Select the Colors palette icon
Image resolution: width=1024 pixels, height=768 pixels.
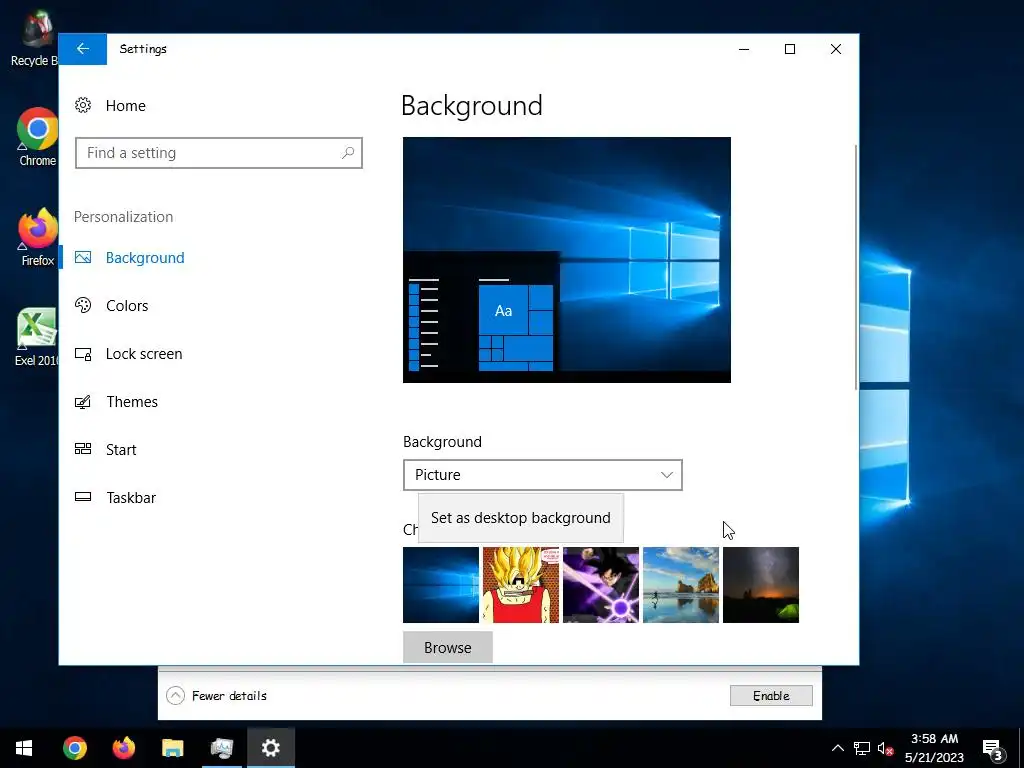[x=83, y=305]
